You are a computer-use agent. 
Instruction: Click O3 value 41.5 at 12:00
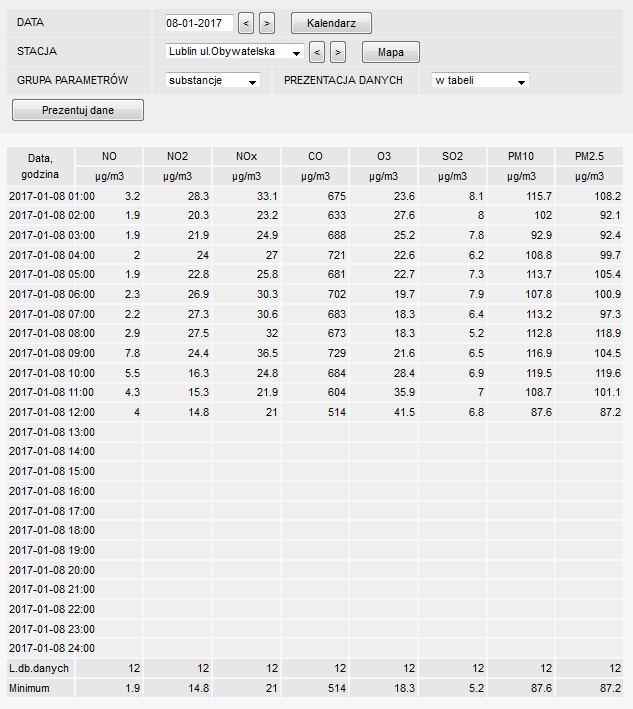[x=404, y=412]
